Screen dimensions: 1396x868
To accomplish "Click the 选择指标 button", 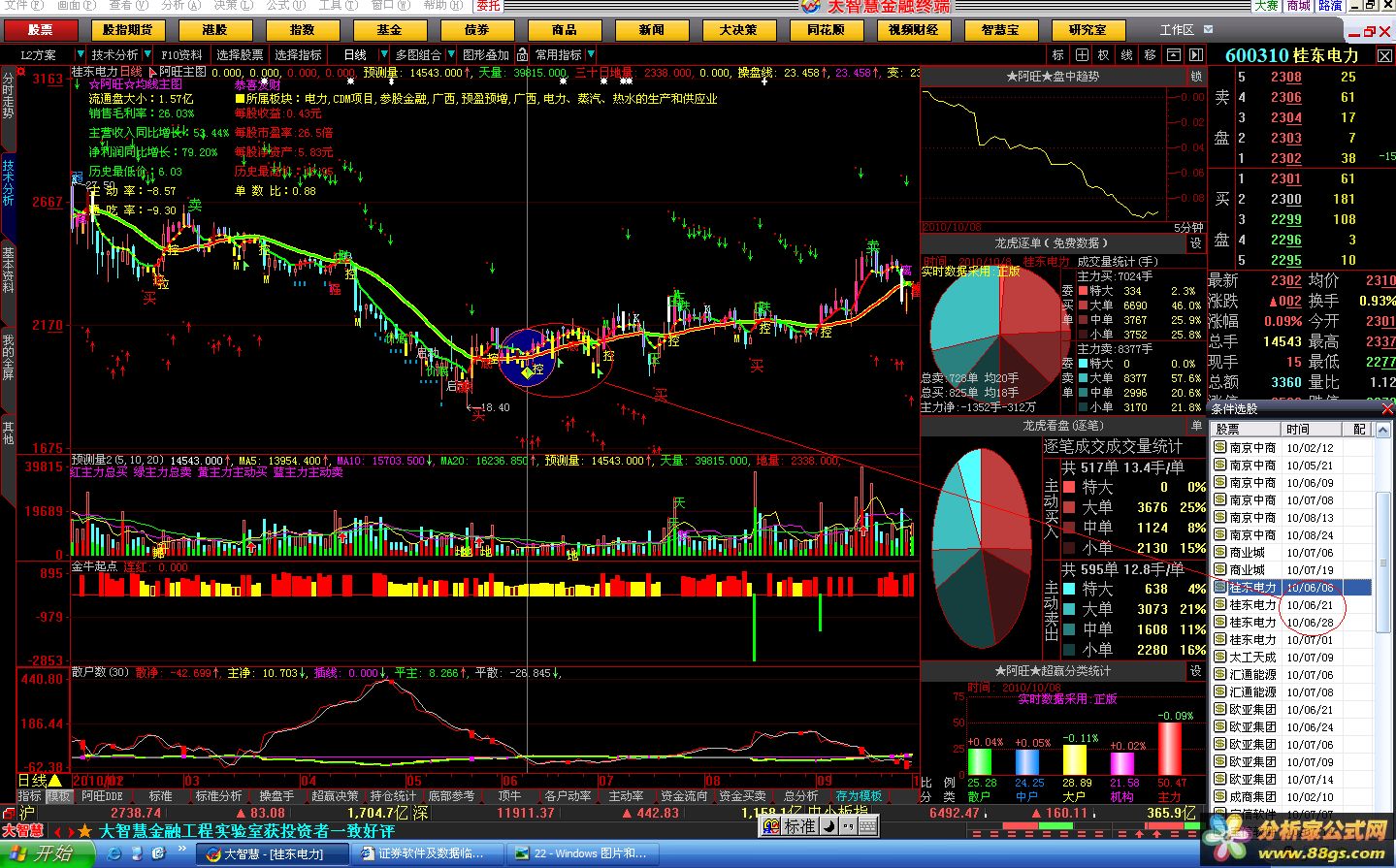I will 299,55.
